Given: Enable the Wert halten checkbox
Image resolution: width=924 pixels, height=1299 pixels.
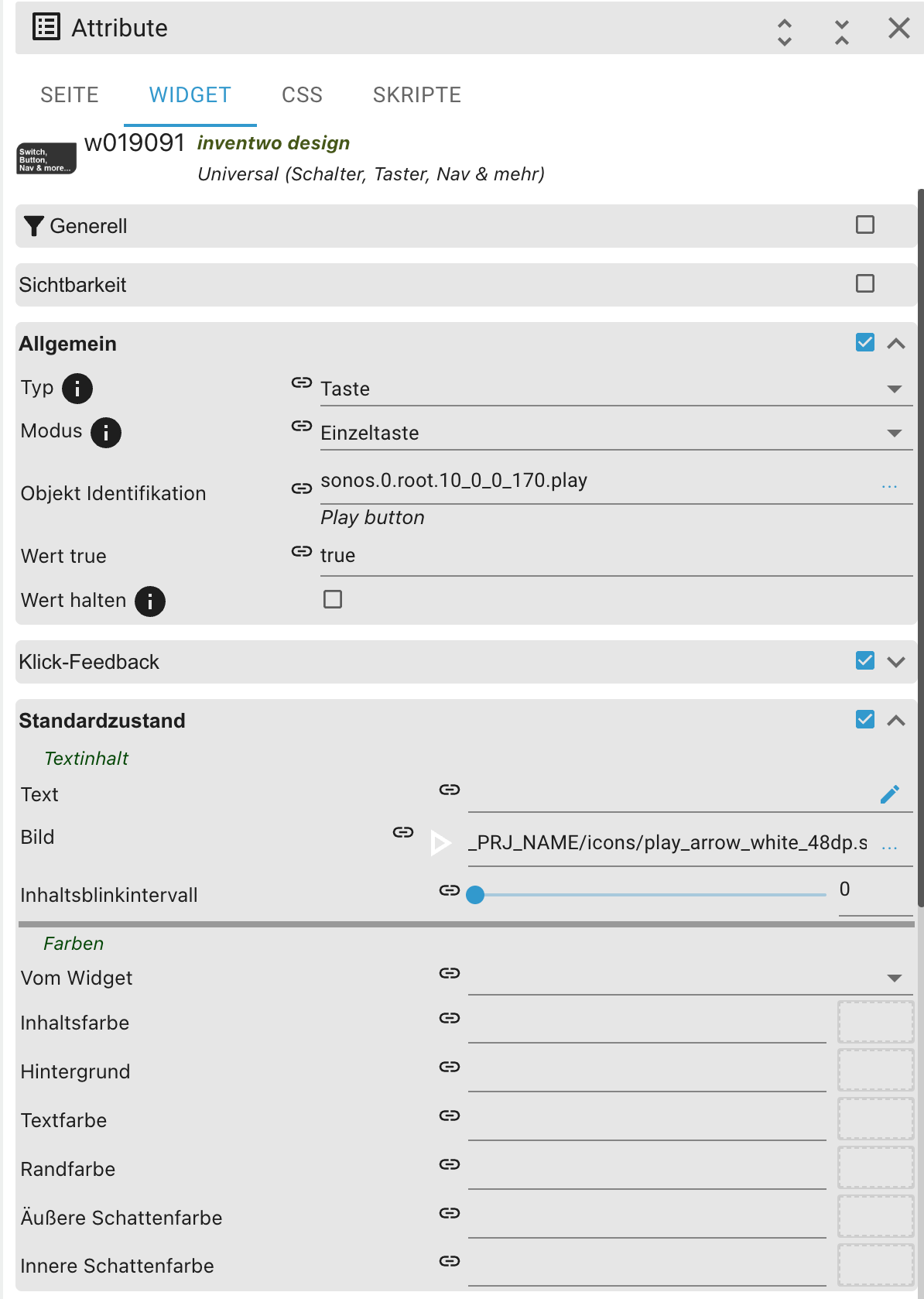Looking at the screenshot, I should point(333,599).
